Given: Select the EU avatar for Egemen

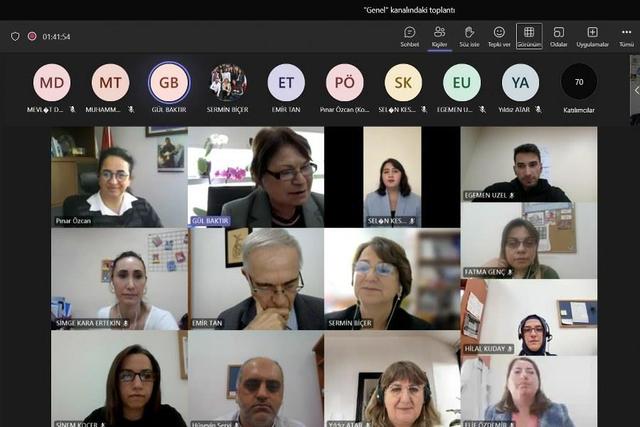Looking at the screenshot, I should (461, 82).
